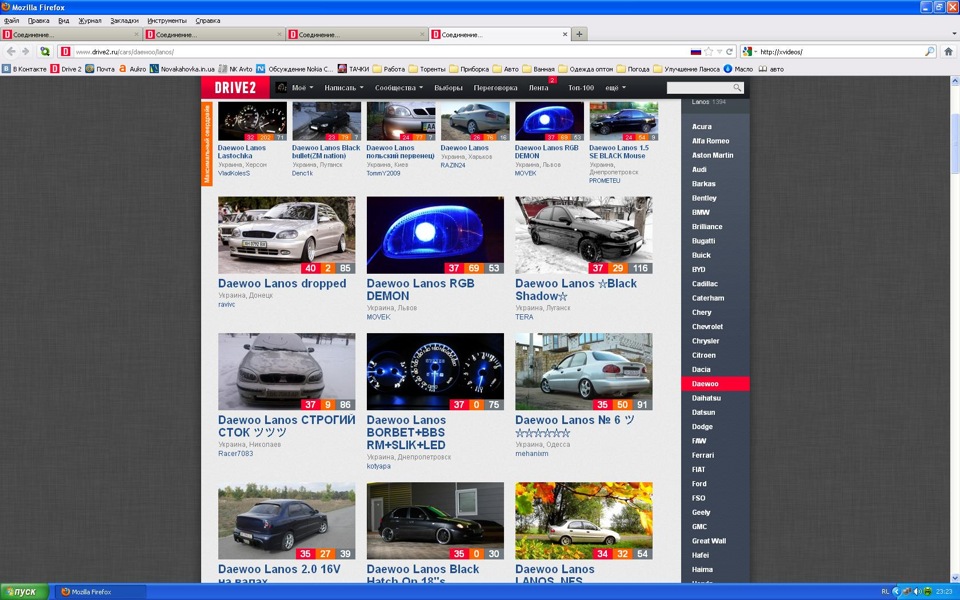
Task: Click the orange Максимальный овердрайв side label
Action: (207, 144)
